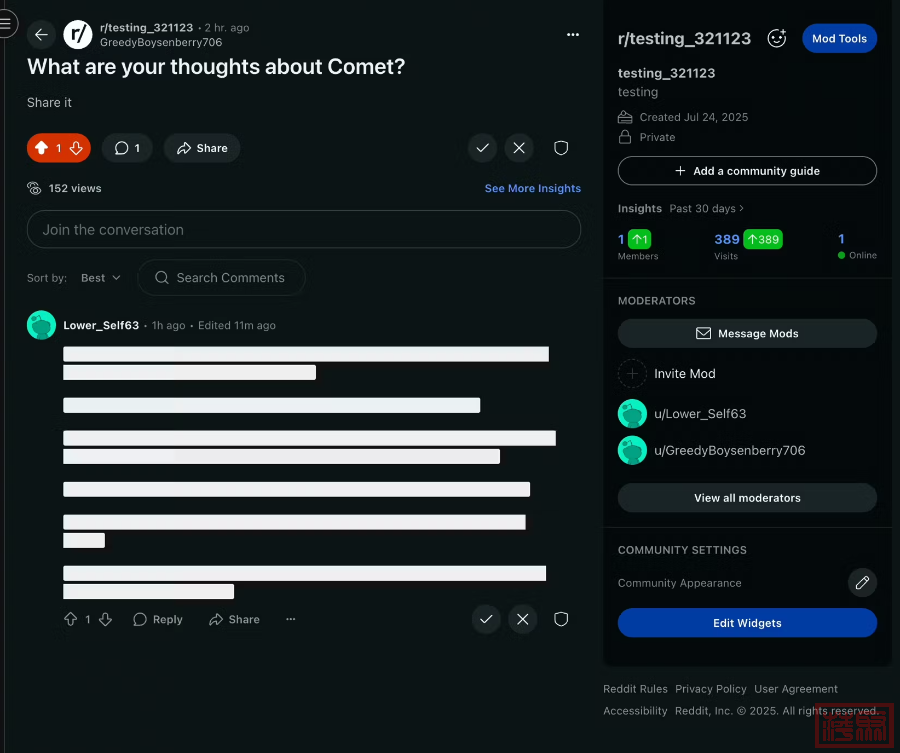Image resolution: width=900 pixels, height=753 pixels.
Task: Open the See More Insights link
Action: pyautogui.click(x=532, y=188)
